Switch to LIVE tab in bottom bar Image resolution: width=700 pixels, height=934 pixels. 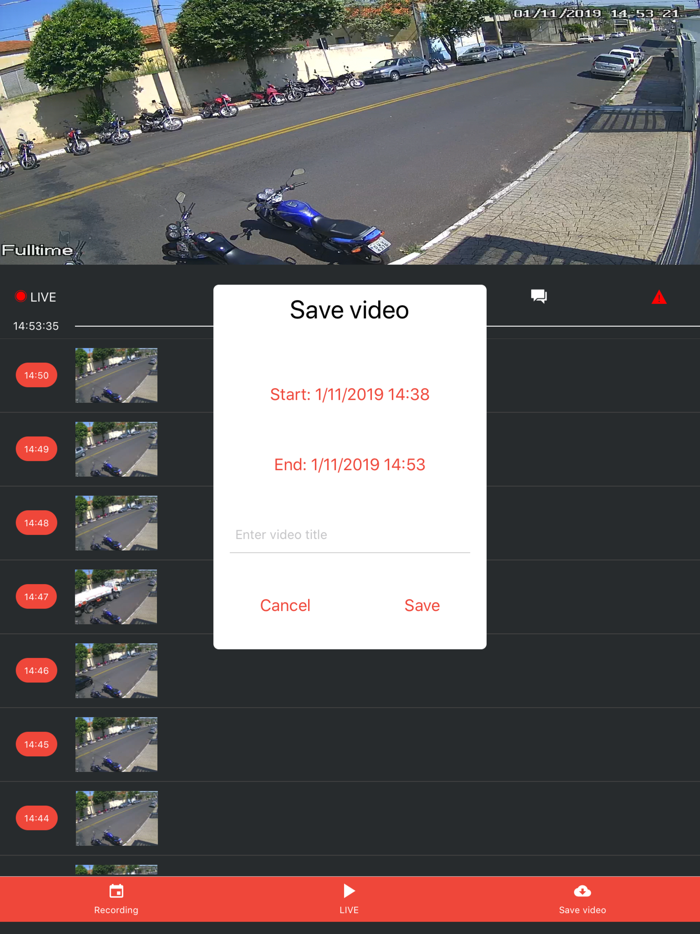tap(349, 899)
